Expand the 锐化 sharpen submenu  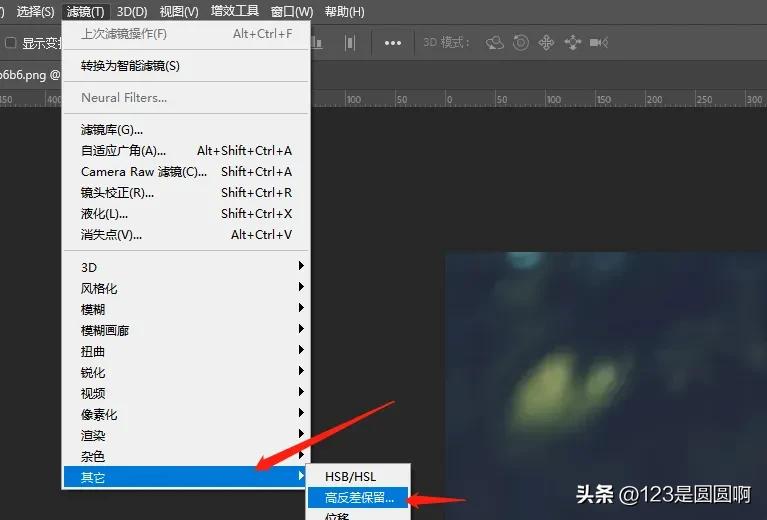click(186, 372)
